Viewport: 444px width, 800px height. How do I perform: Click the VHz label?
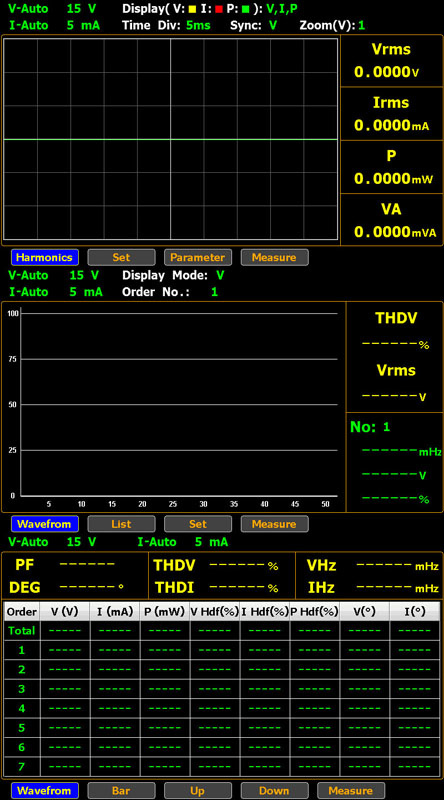[x=321, y=565]
